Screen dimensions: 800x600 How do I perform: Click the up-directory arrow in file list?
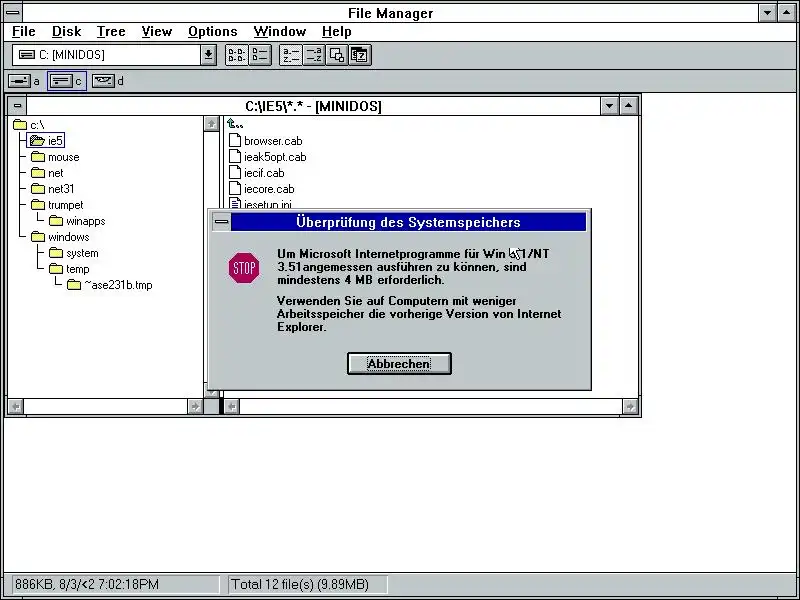coord(235,124)
